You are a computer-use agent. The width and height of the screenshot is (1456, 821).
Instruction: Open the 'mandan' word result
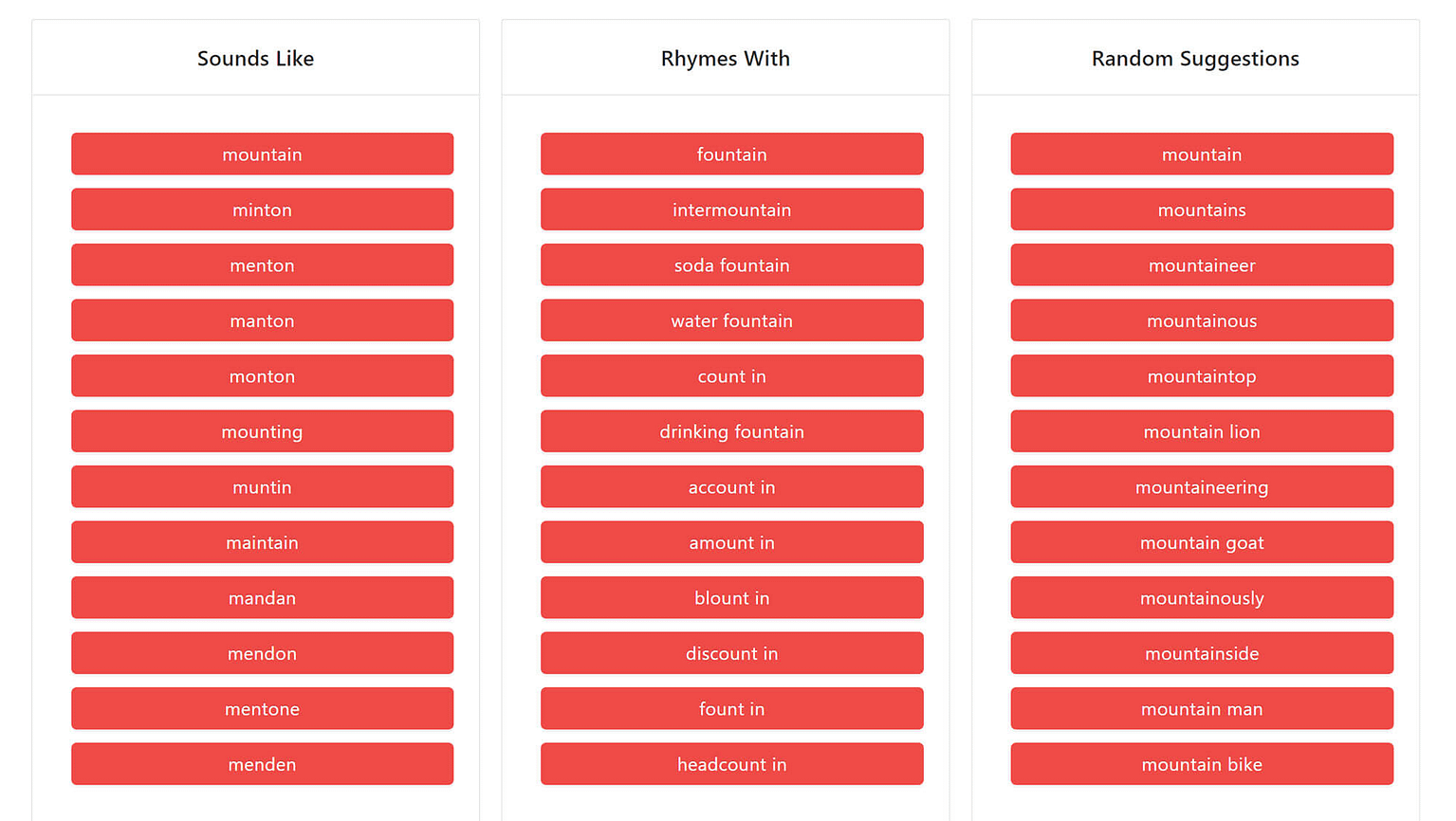(262, 598)
